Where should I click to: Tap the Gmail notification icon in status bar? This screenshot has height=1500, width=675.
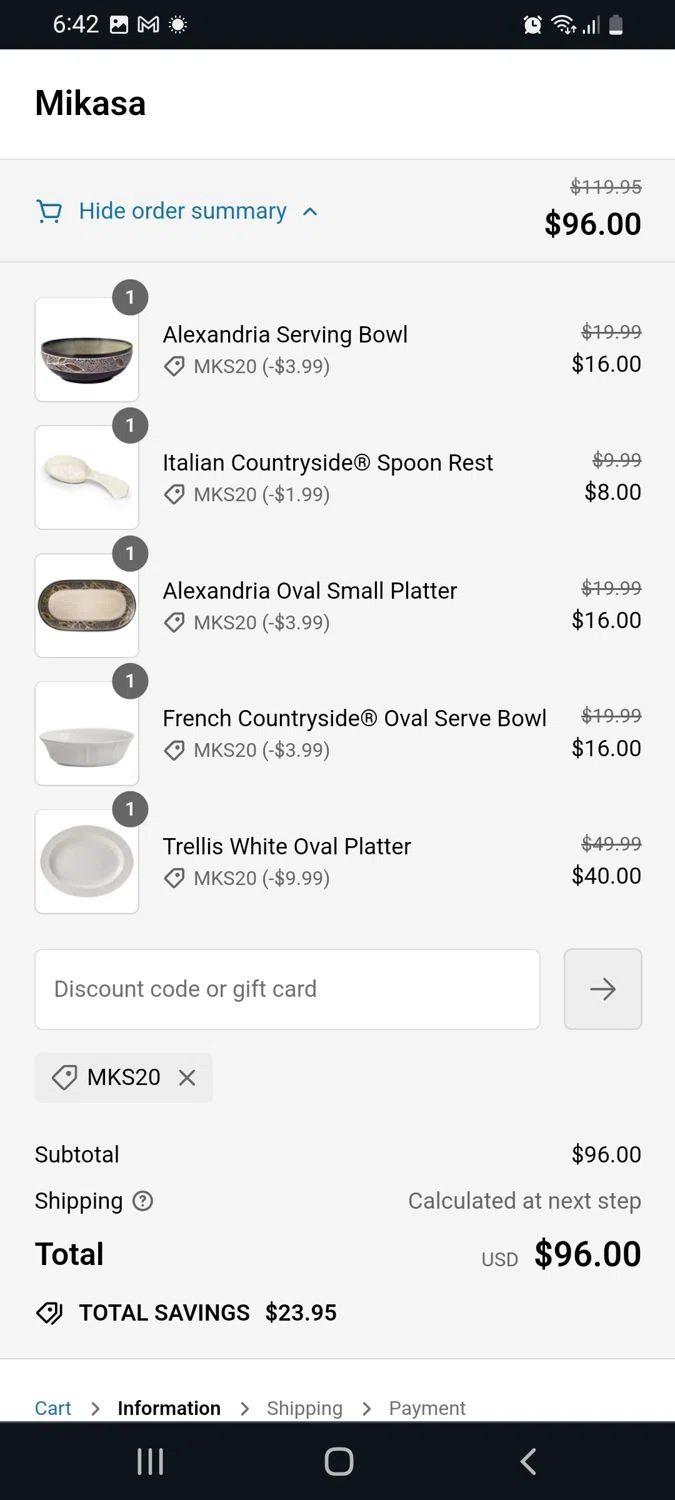(x=148, y=25)
